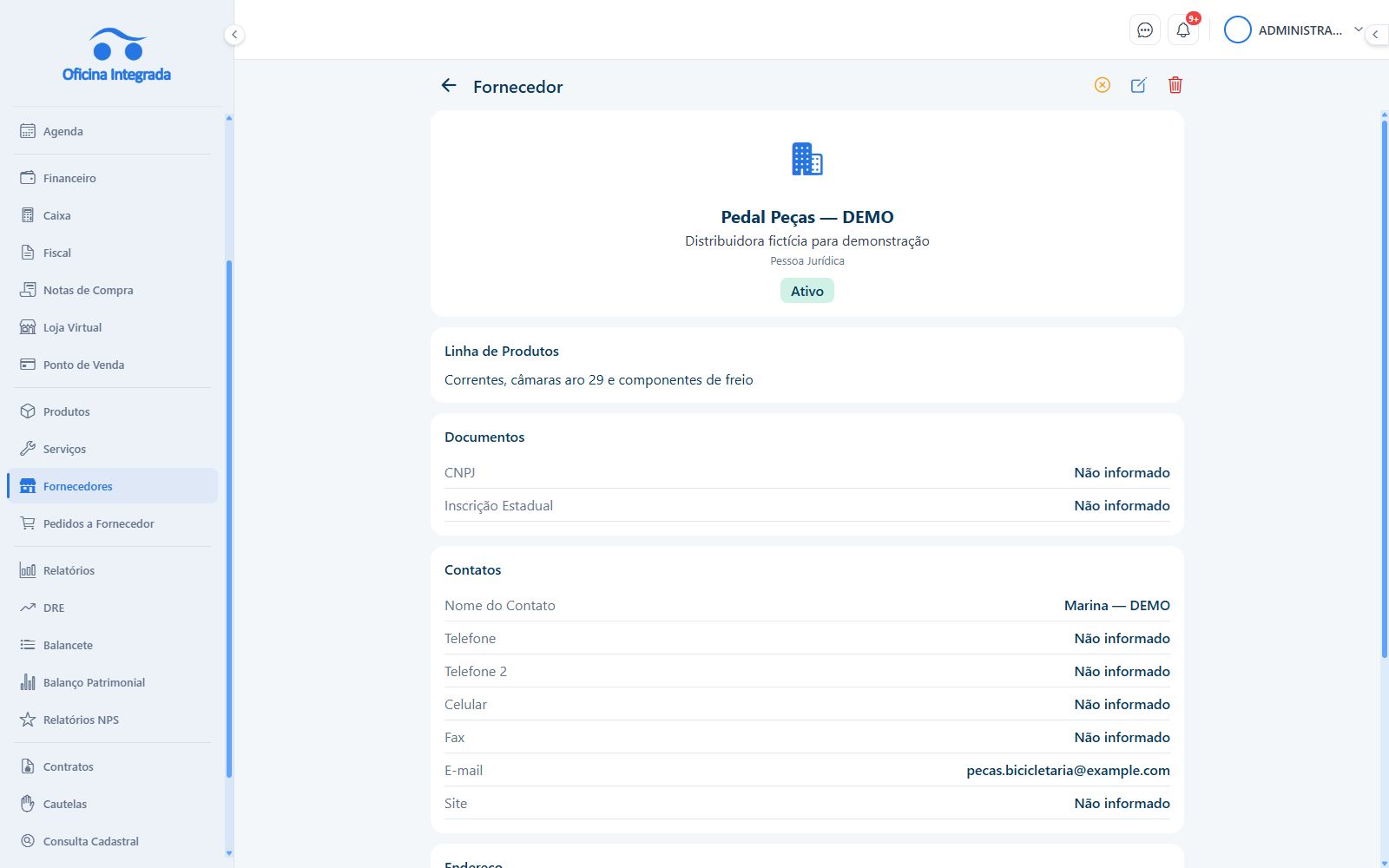Open DRE report
1389x868 pixels.
113,608
